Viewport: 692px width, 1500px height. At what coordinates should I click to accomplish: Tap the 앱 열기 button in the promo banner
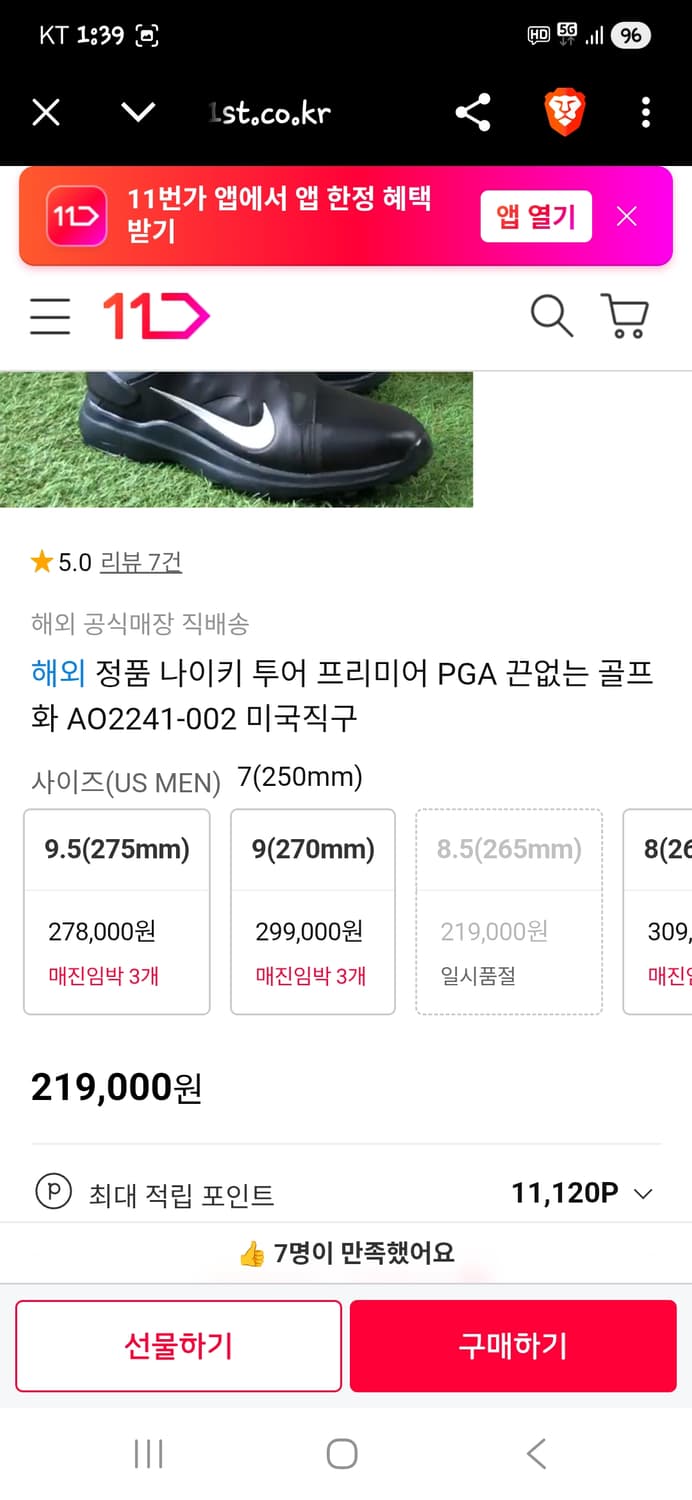pyautogui.click(x=536, y=215)
